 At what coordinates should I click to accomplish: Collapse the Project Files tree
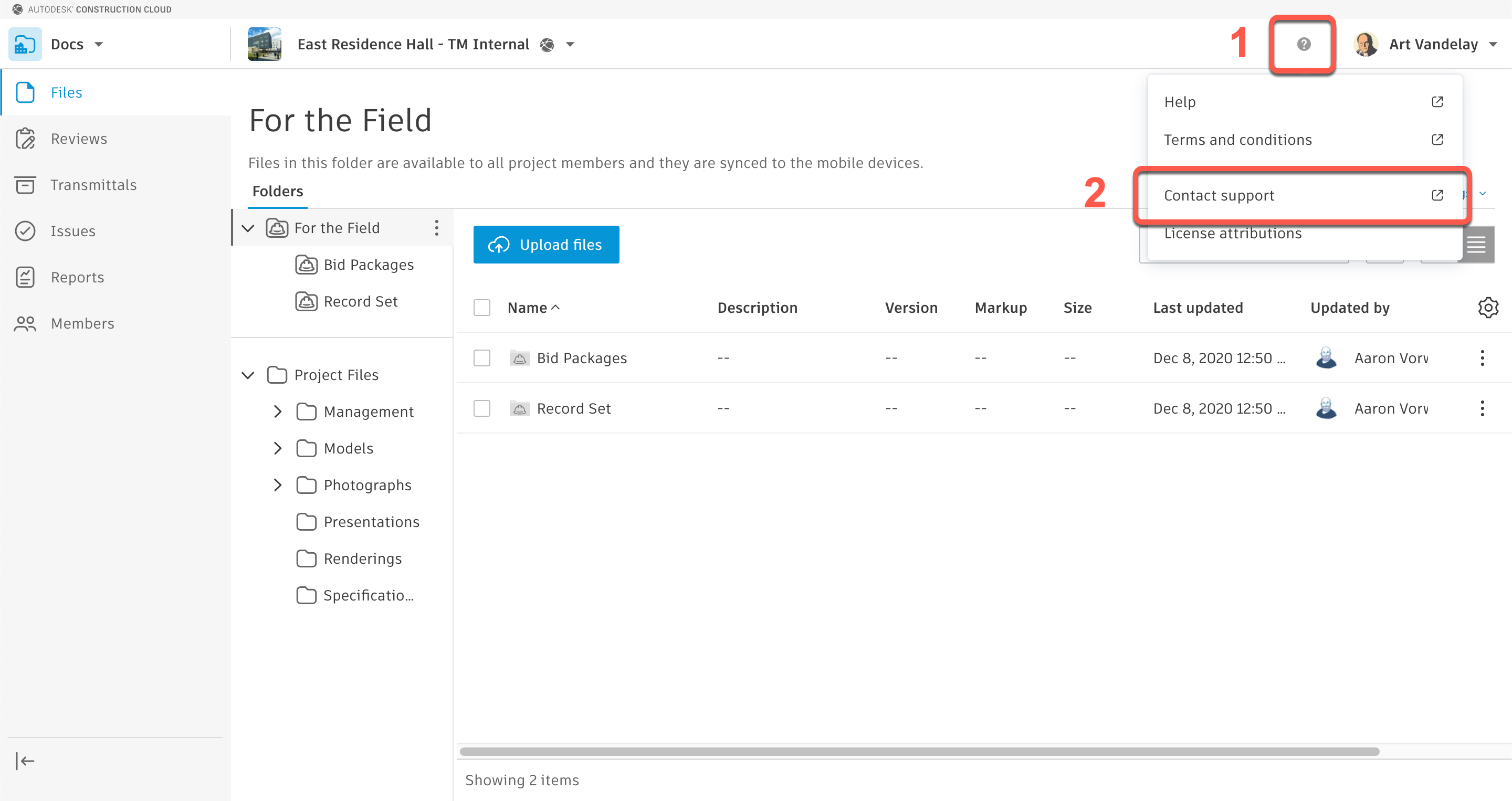pyautogui.click(x=248, y=375)
